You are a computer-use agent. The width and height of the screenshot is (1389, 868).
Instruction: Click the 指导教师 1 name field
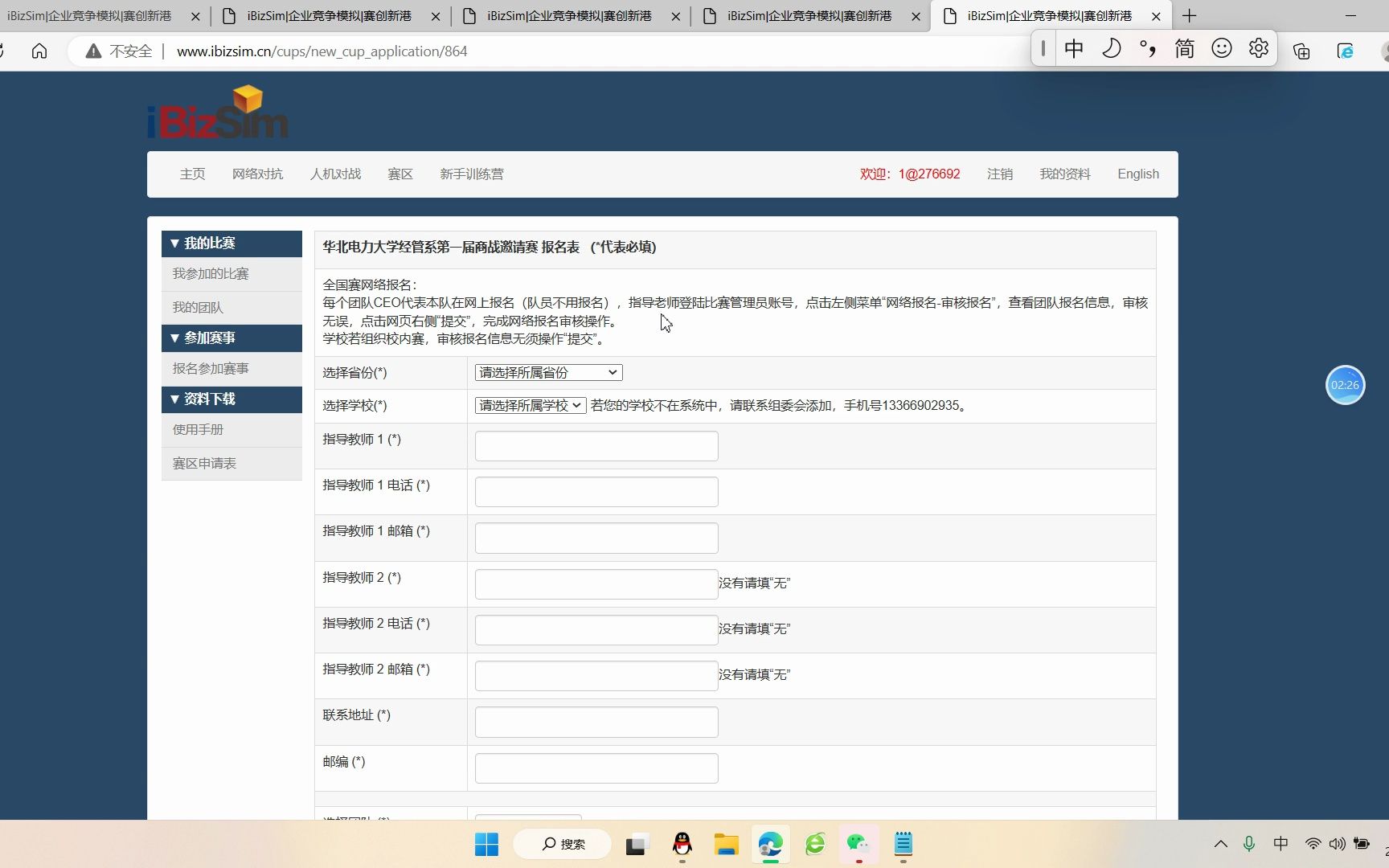pyautogui.click(x=596, y=446)
